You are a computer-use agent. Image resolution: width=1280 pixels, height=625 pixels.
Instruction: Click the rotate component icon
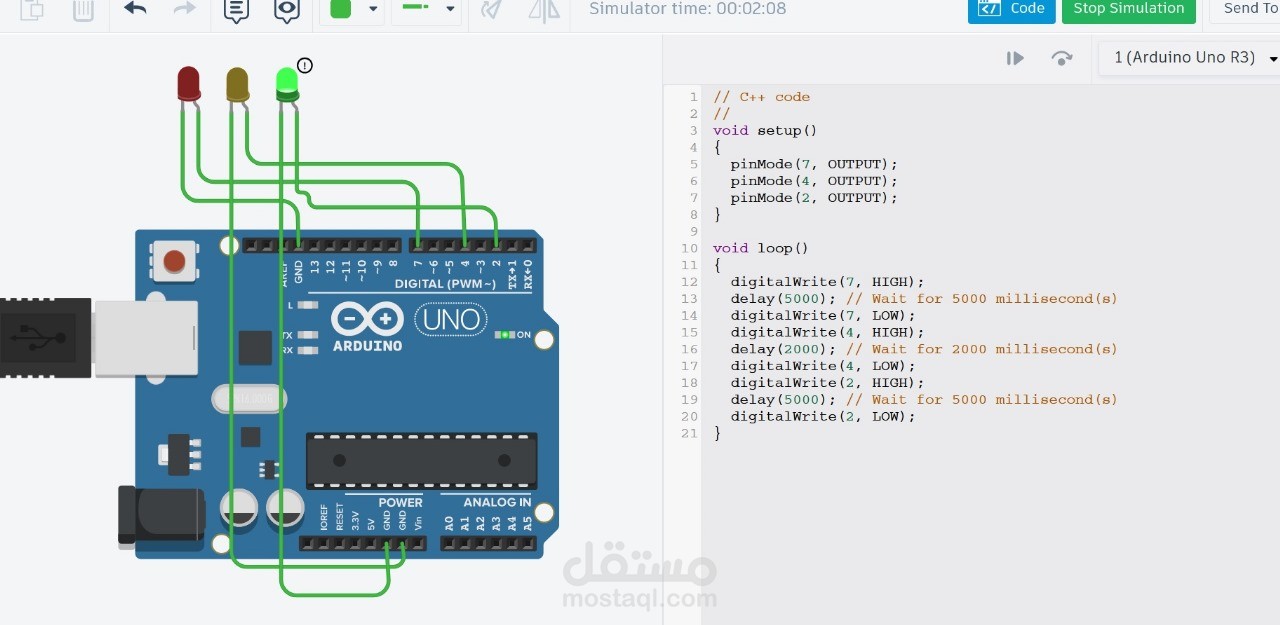491,10
